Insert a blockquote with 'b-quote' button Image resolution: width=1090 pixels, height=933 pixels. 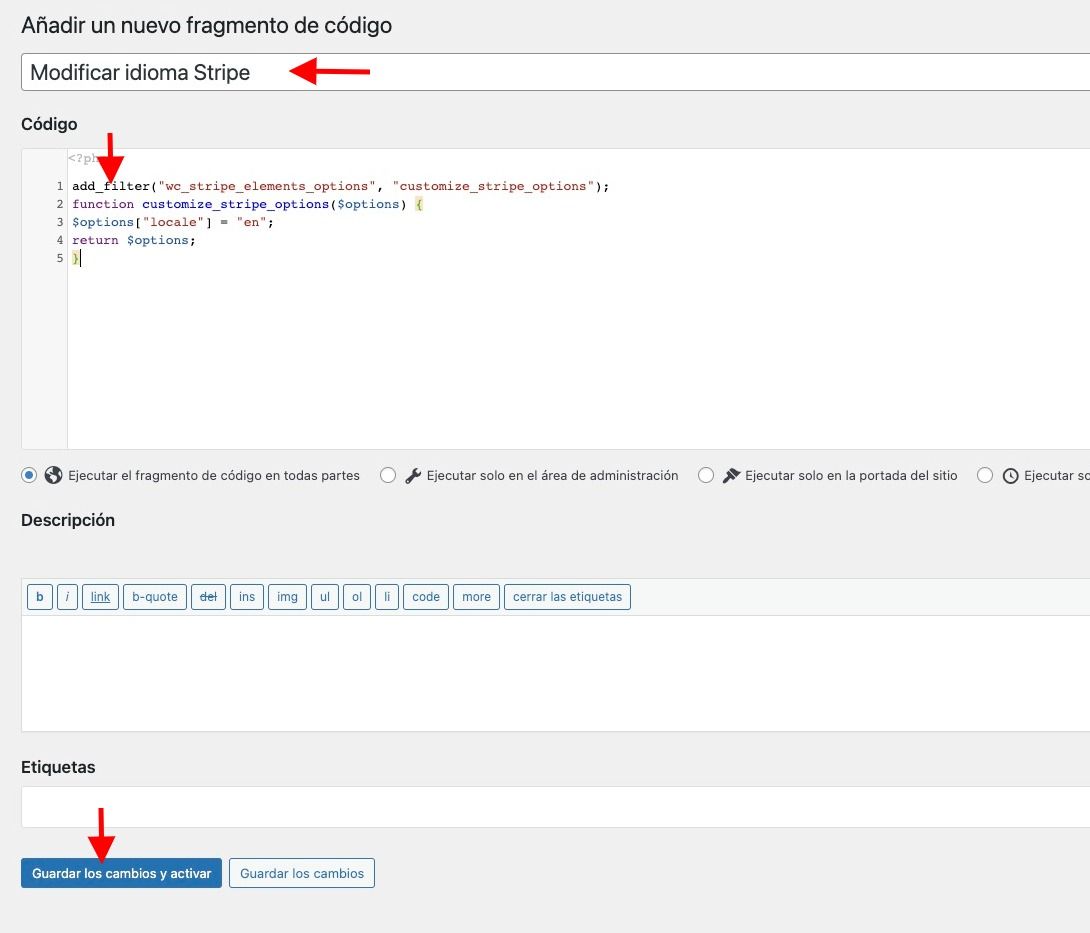(155, 597)
